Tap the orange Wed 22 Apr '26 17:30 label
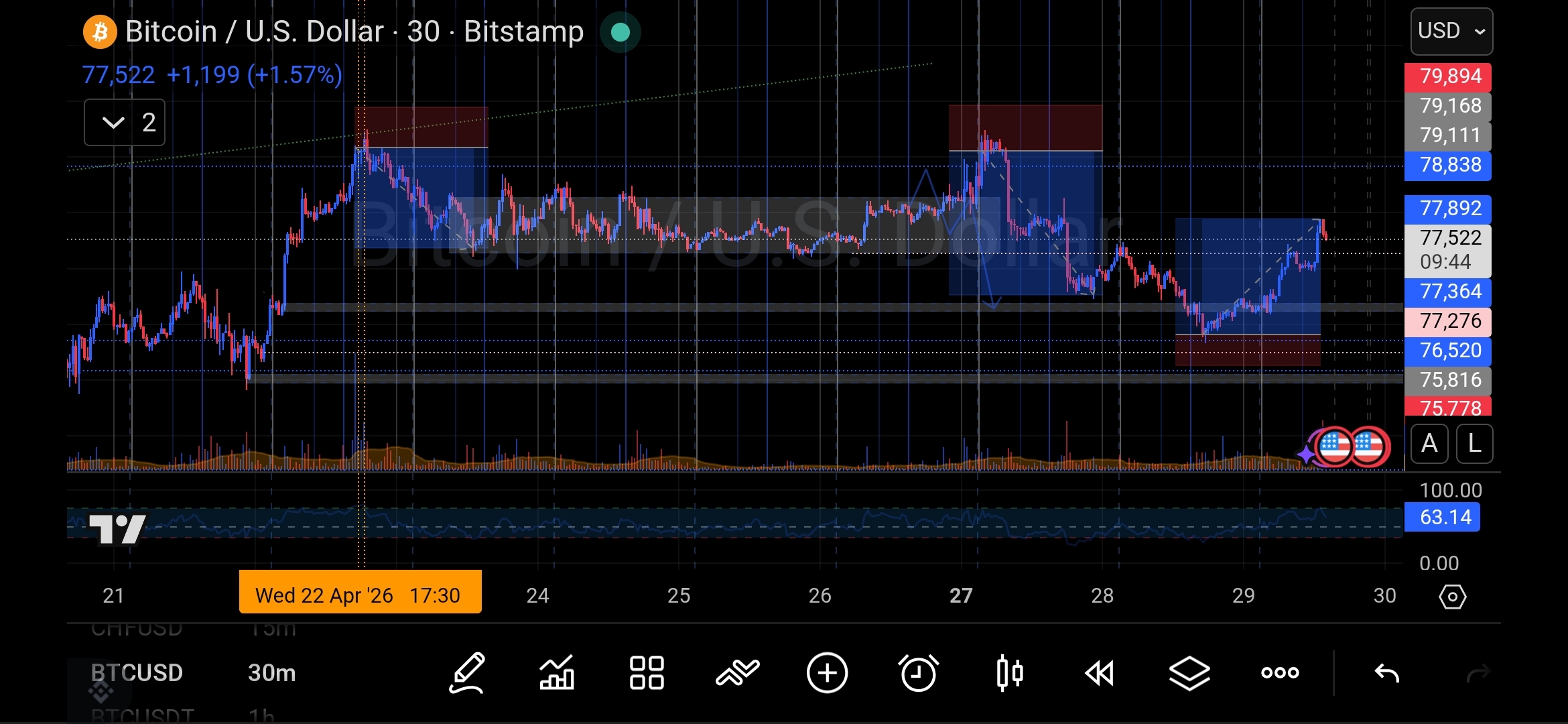Screen dimensions: 1568x724 [x=361, y=592]
